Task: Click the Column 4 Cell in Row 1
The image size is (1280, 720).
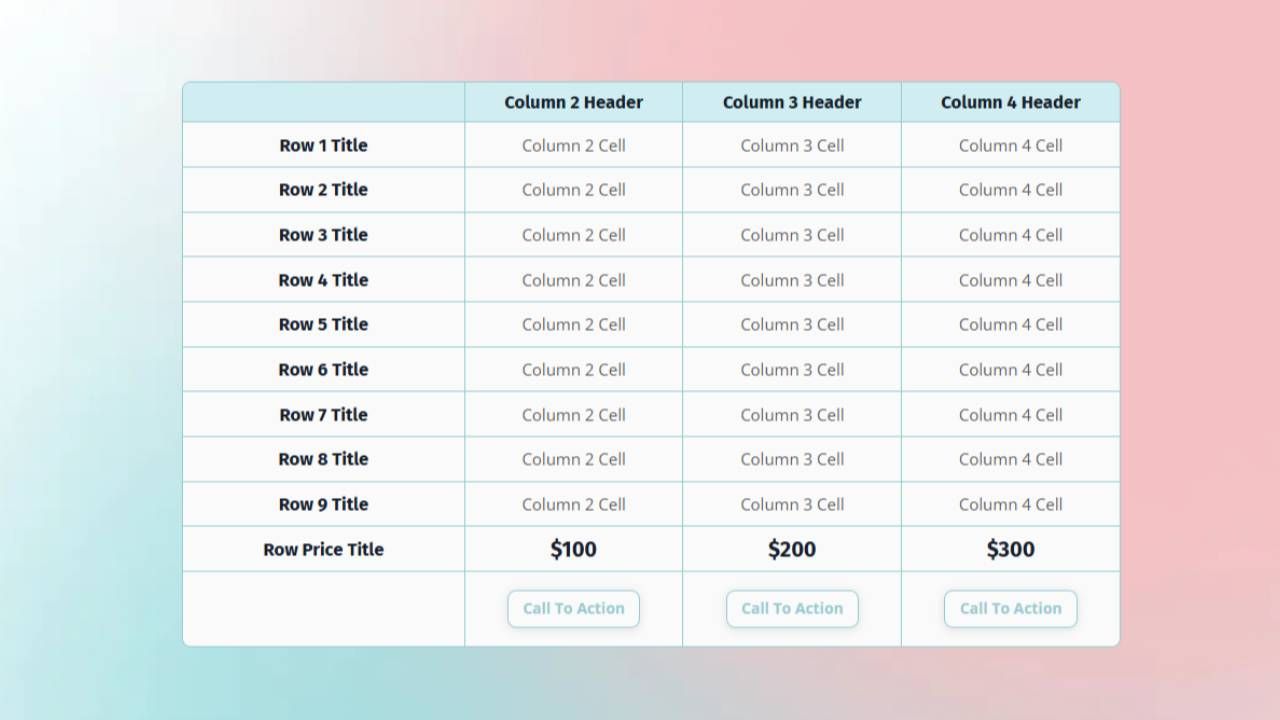Action: tap(1010, 145)
